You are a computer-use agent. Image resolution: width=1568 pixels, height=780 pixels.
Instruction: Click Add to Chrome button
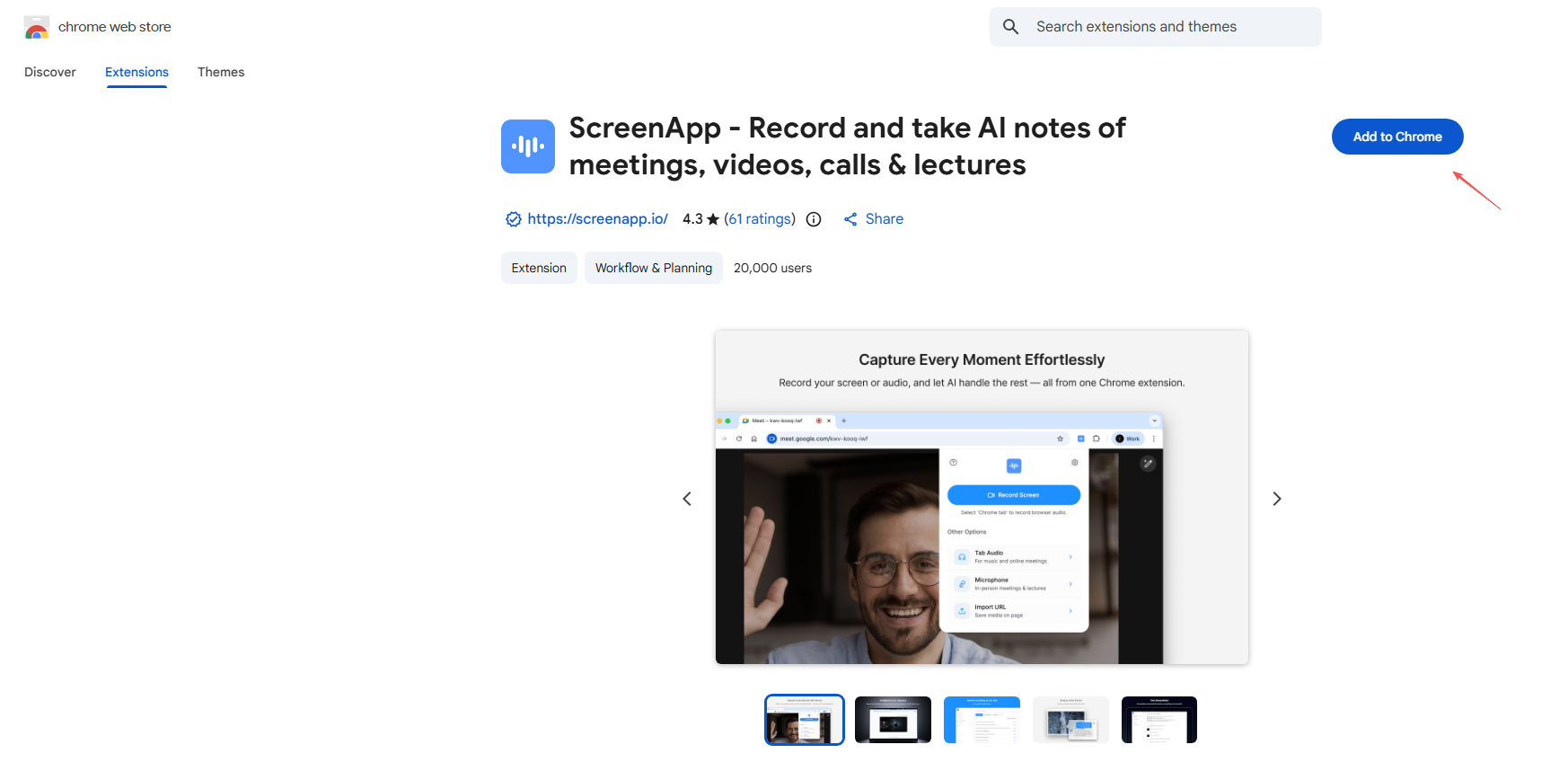(x=1397, y=137)
